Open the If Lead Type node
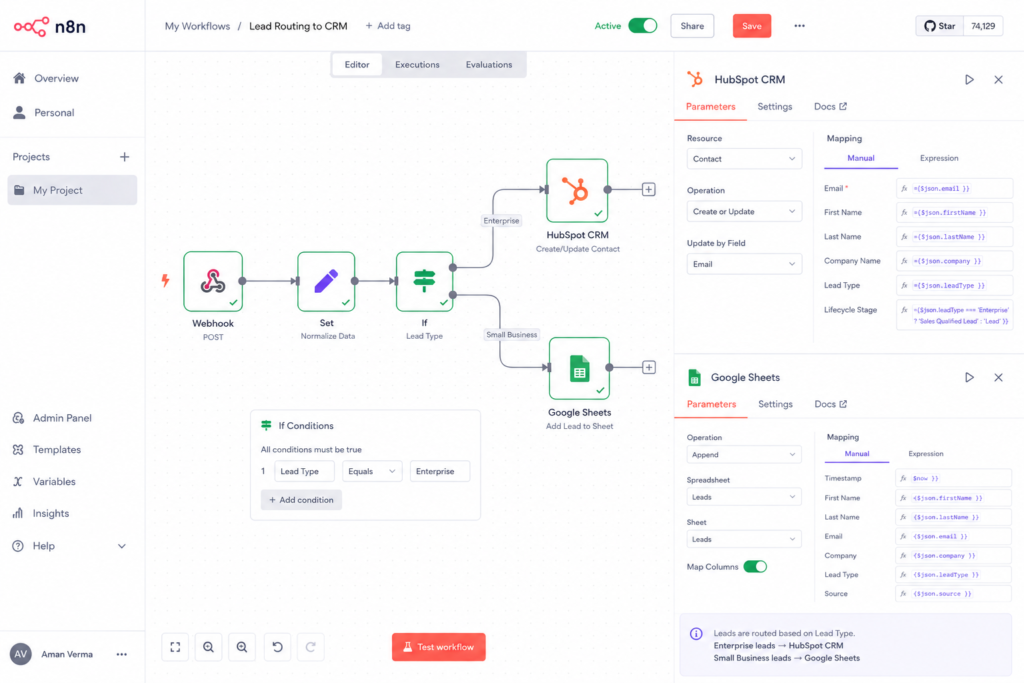The width and height of the screenshot is (1024, 683). (424, 281)
